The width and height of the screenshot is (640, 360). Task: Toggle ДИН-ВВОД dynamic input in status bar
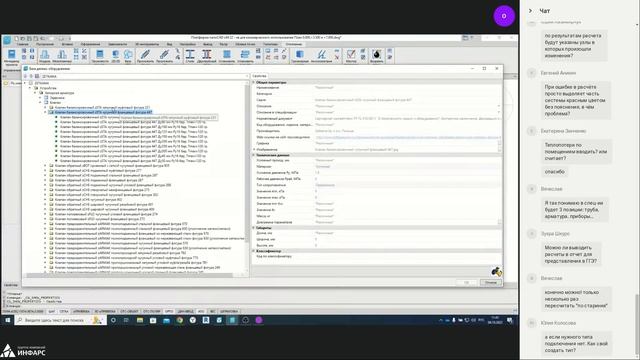[186, 311]
